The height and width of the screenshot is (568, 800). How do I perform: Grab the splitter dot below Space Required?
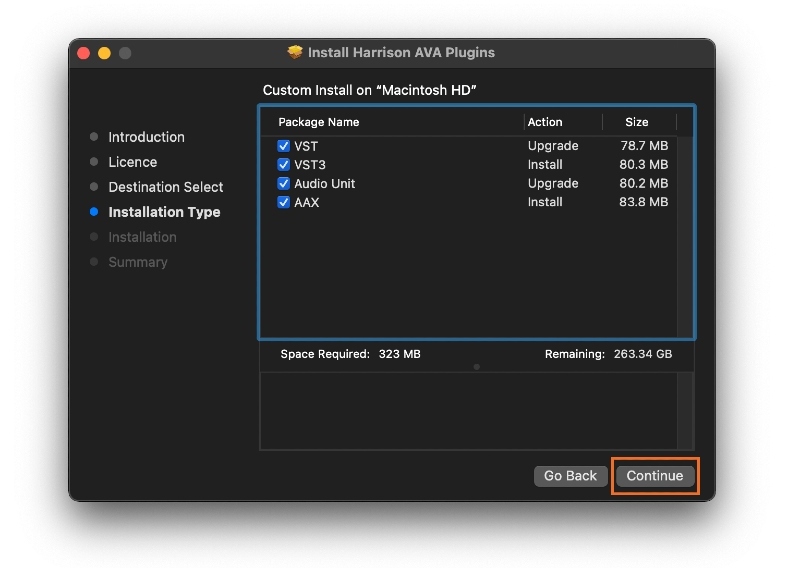[x=476, y=367]
